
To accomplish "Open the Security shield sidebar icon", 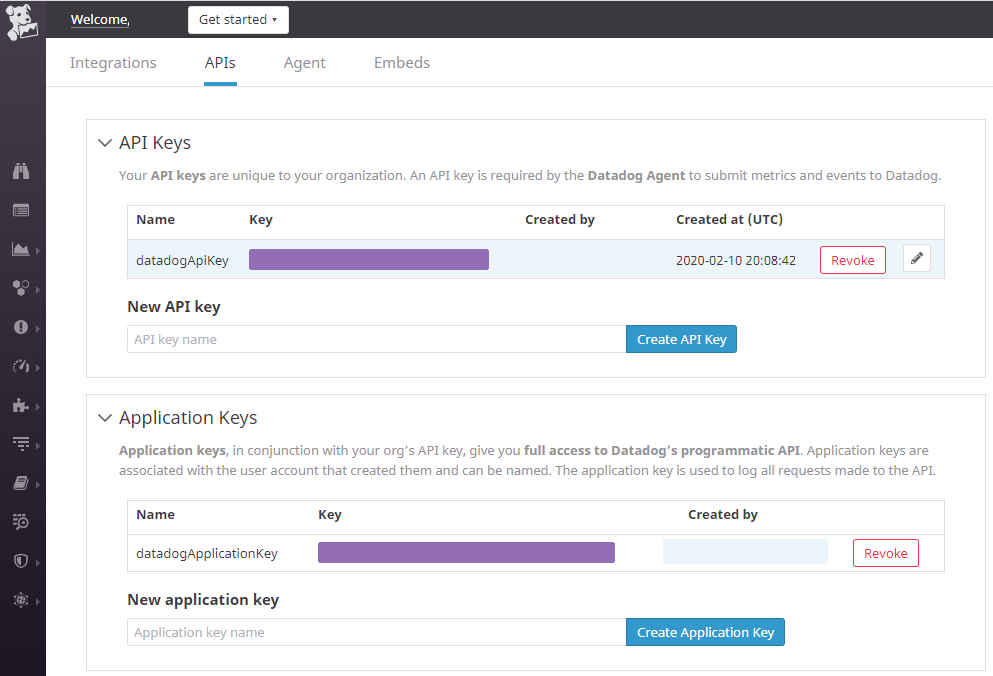I will [x=21, y=561].
